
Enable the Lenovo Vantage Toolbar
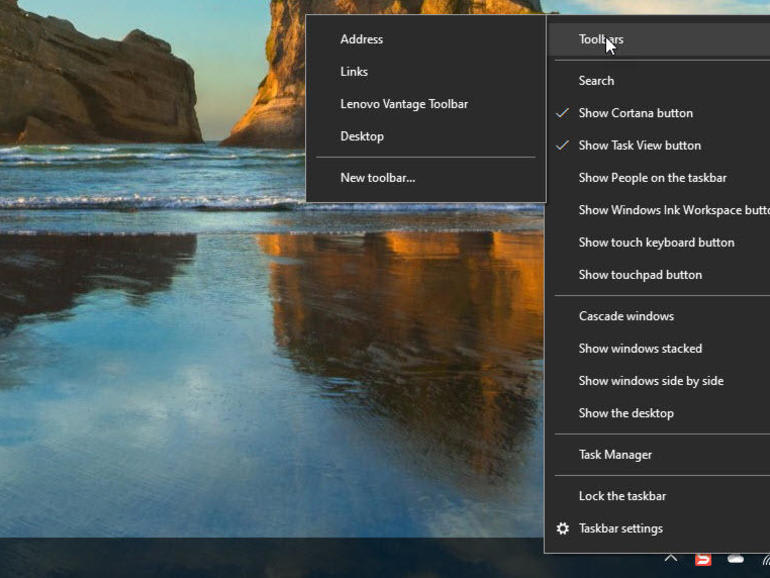tap(404, 104)
